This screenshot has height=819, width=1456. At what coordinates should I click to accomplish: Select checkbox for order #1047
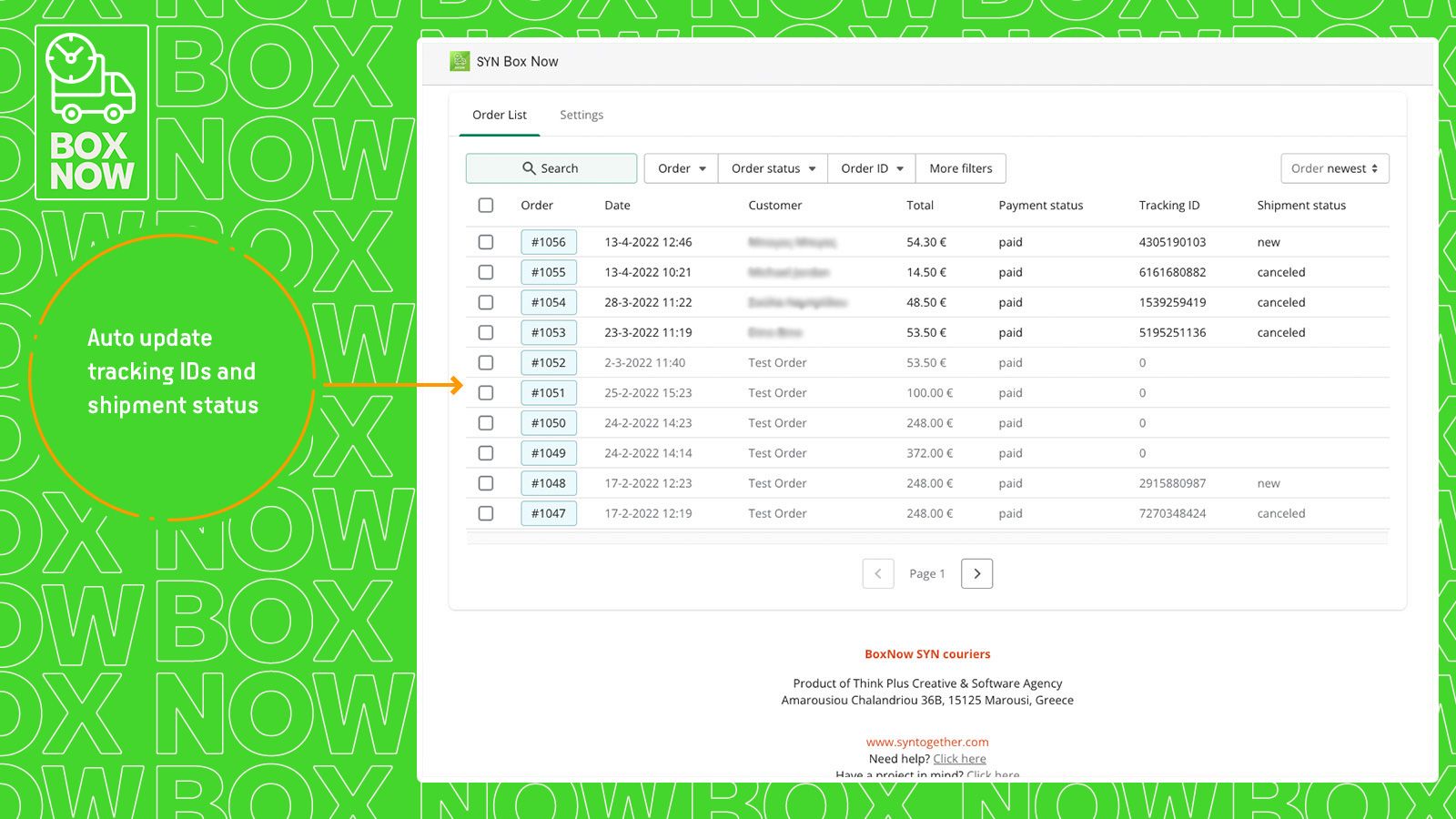coord(486,513)
